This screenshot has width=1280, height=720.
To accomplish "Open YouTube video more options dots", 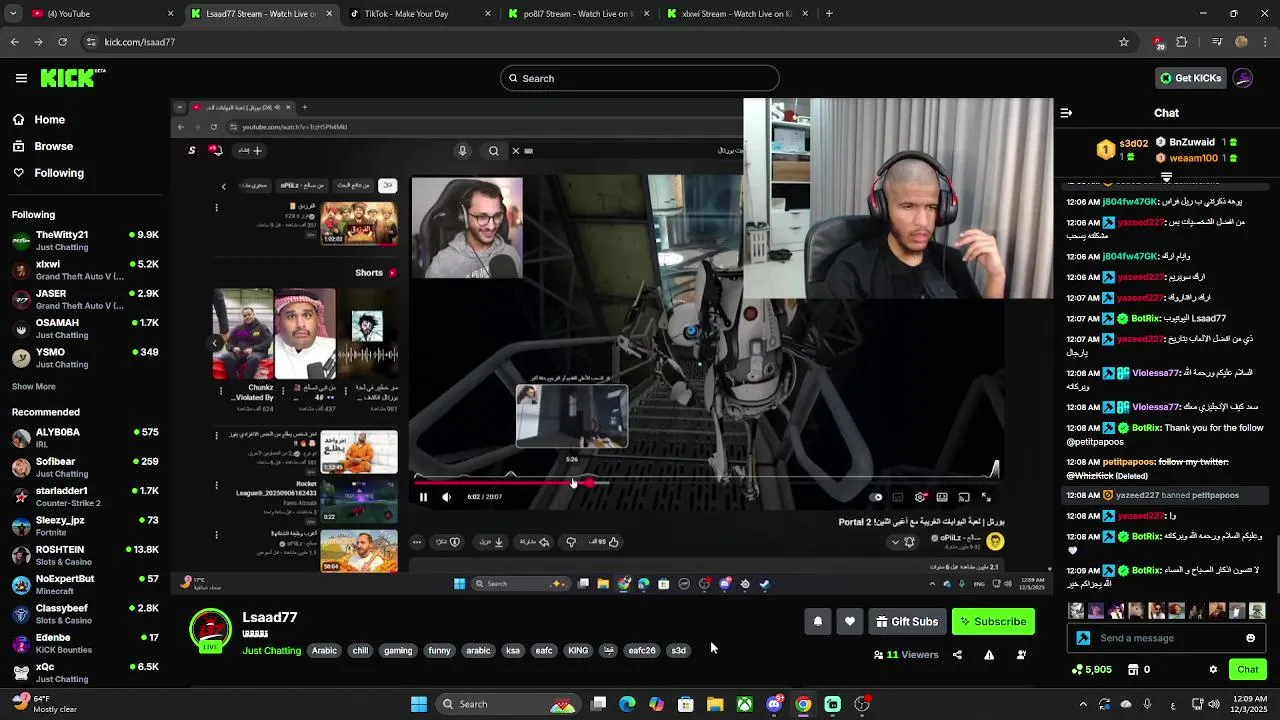I will [x=417, y=542].
